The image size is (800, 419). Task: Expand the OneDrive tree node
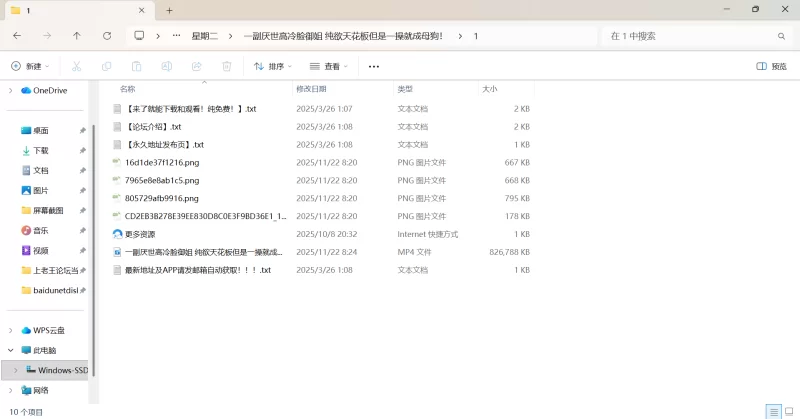pyautogui.click(x=11, y=90)
